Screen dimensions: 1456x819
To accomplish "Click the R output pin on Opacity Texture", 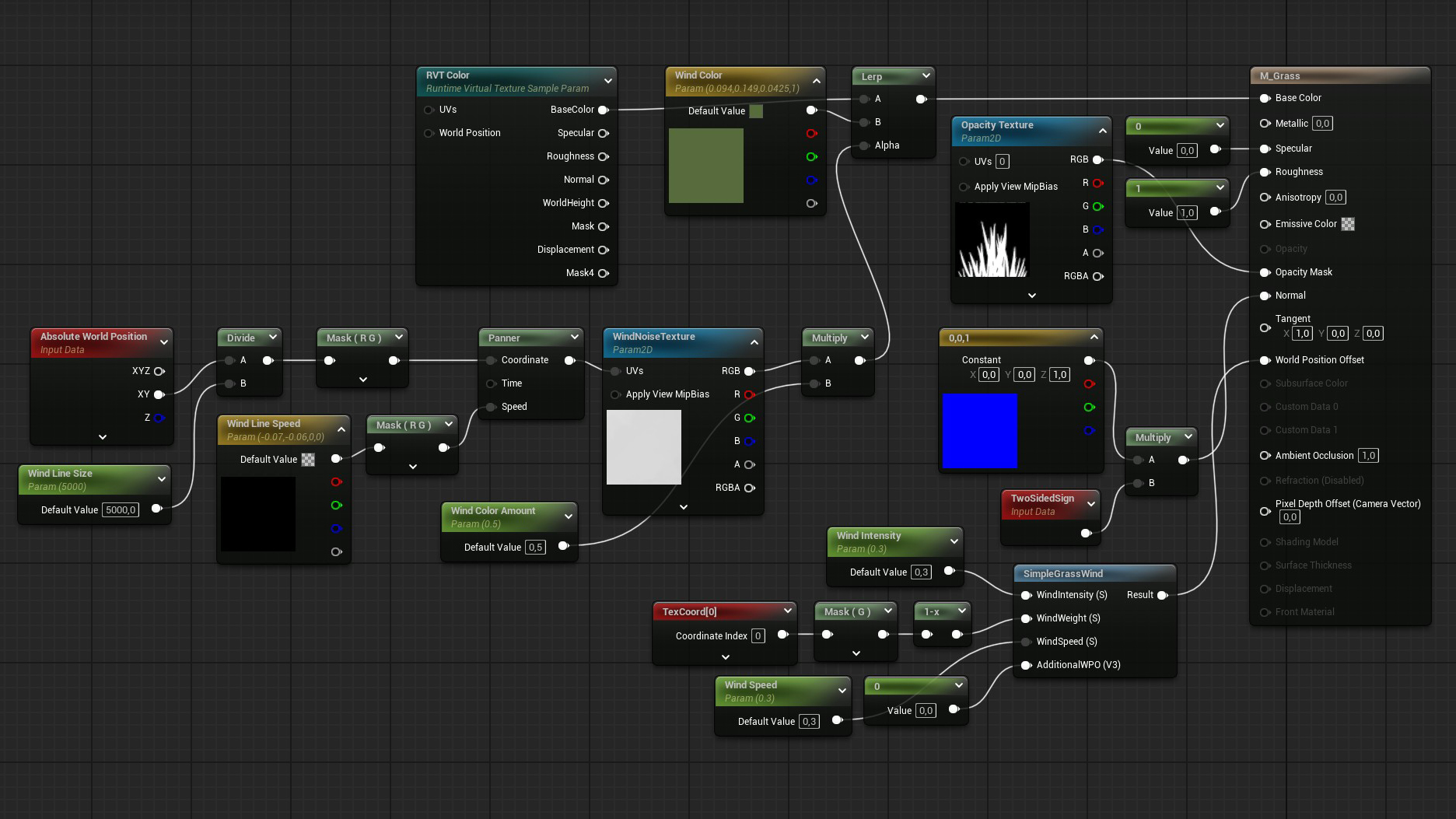I will (1097, 183).
